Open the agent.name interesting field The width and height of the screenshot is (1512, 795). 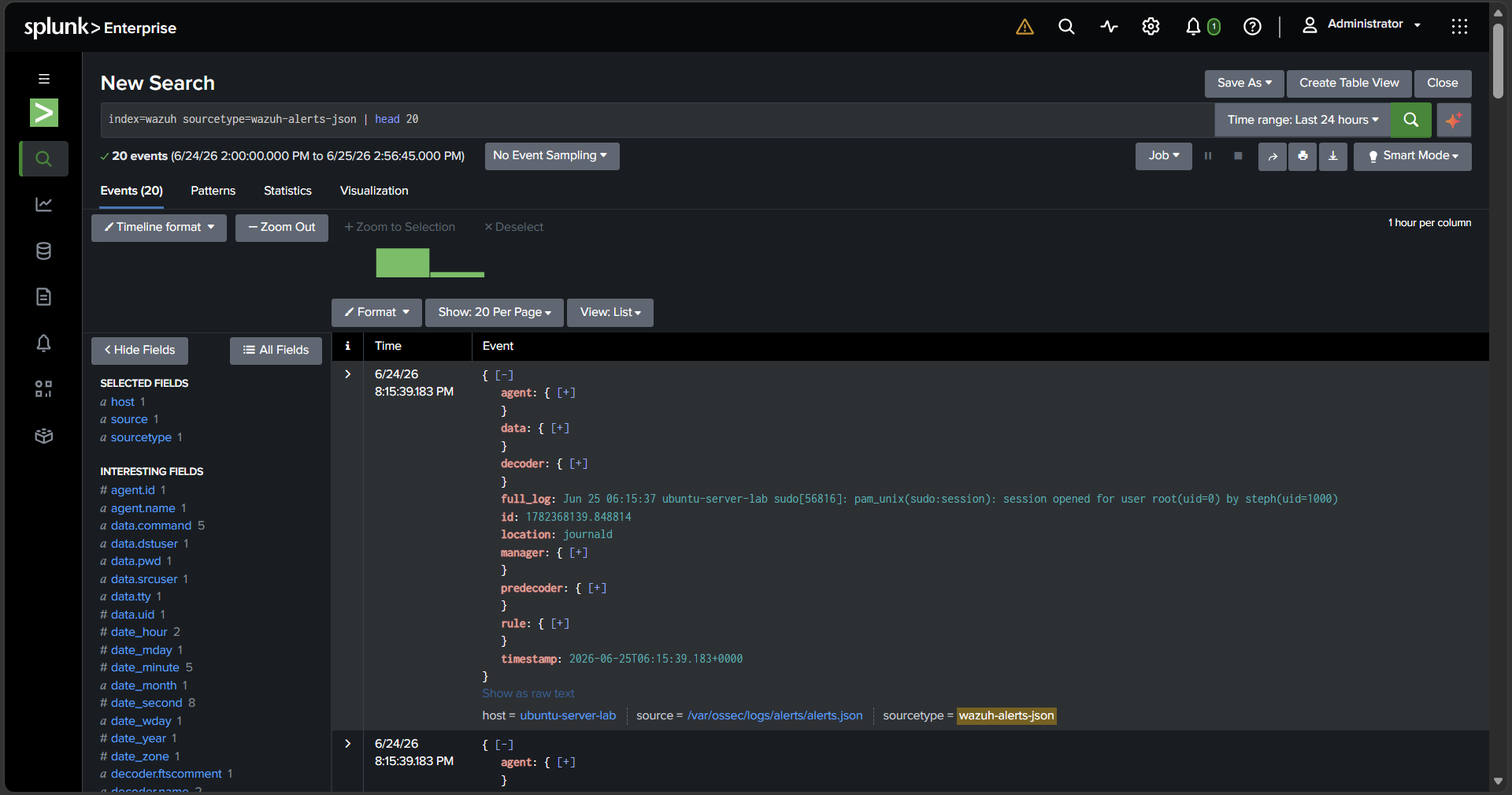pyautogui.click(x=143, y=508)
